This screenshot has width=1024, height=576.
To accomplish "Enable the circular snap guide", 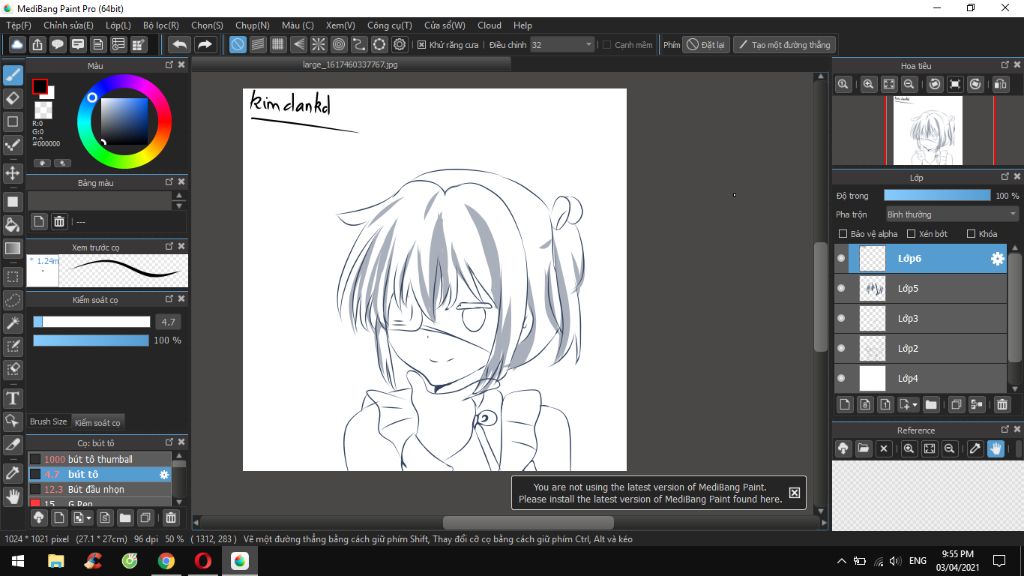I will click(x=338, y=44).
